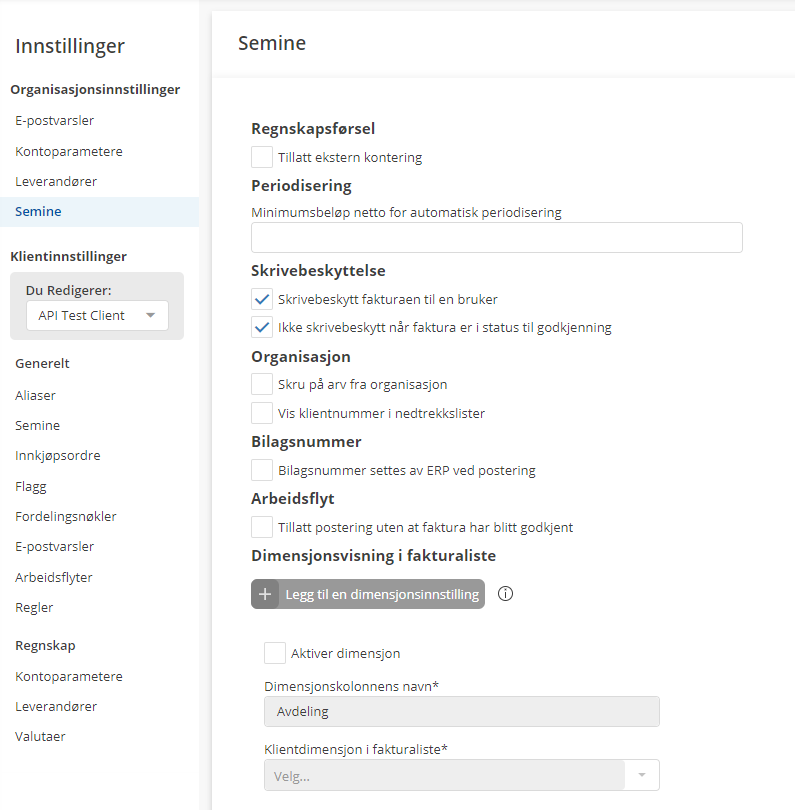Open the Fordelingsnøkler settings page

click(x=66, y=517)
